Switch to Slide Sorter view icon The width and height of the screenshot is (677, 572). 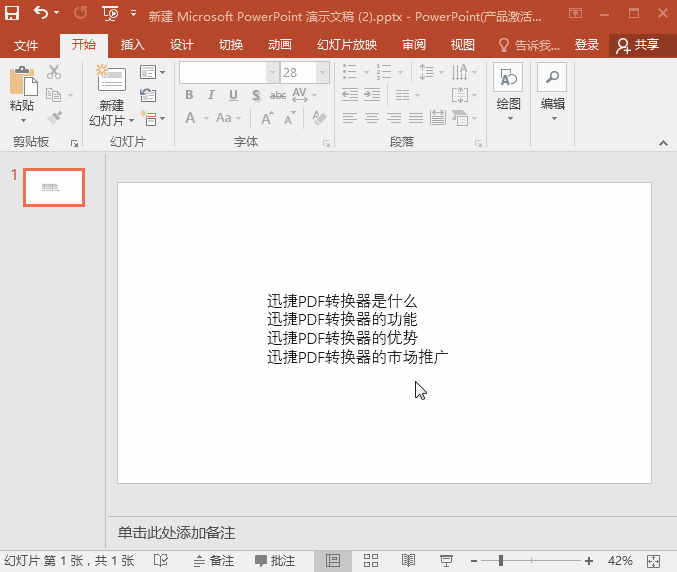(370, 561)
